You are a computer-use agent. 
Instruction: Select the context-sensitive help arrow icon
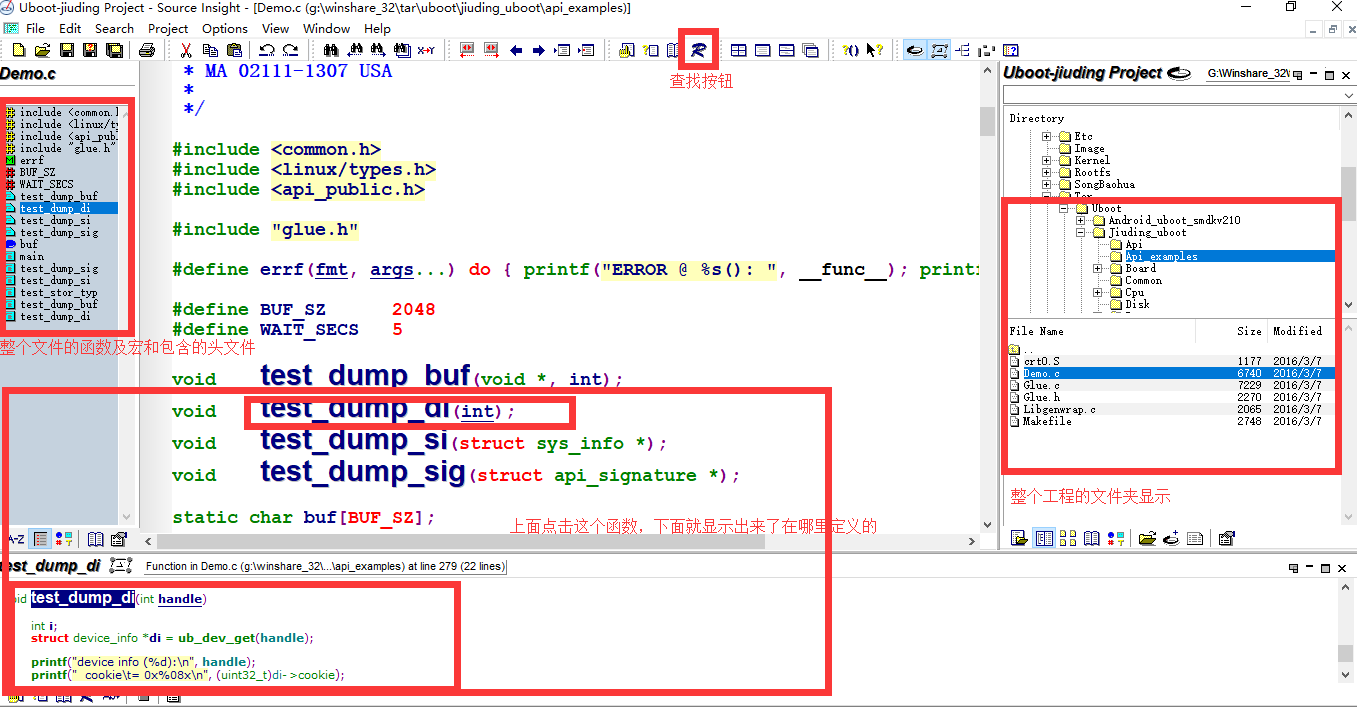872,50
